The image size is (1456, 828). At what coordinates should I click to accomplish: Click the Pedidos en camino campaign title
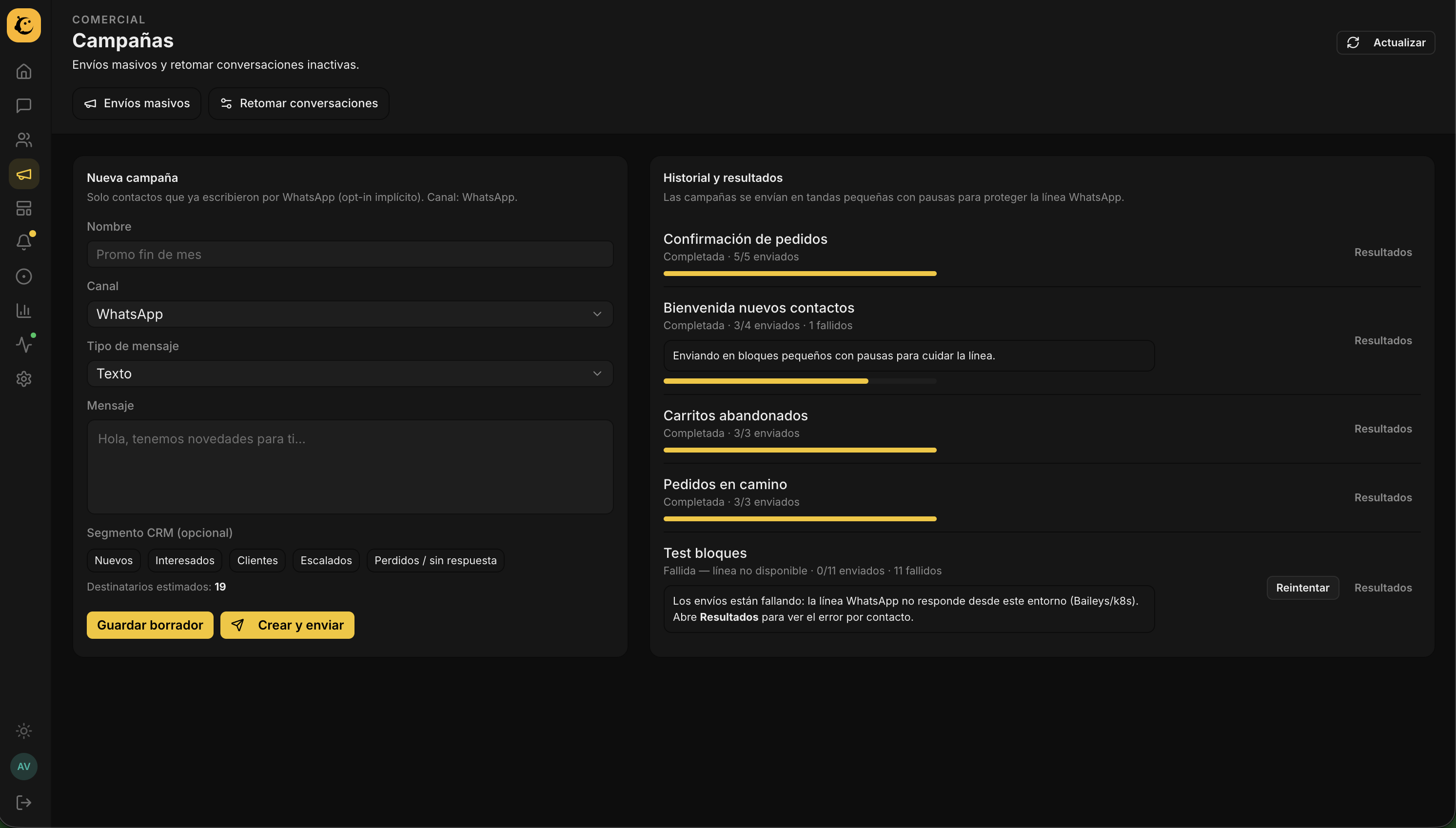[x=726, y=485]
